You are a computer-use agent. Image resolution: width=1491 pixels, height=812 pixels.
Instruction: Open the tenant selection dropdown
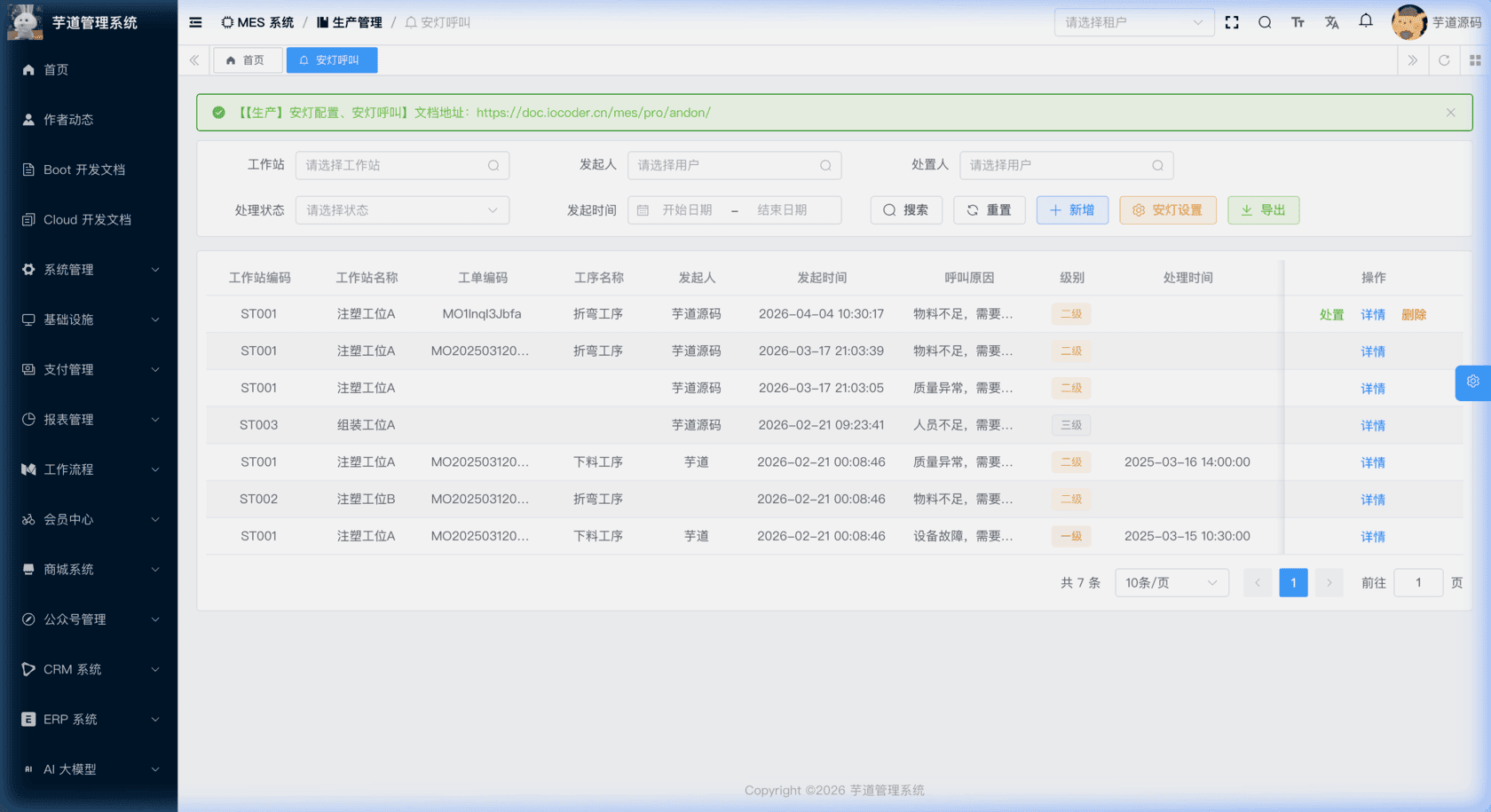[1133, 22]
